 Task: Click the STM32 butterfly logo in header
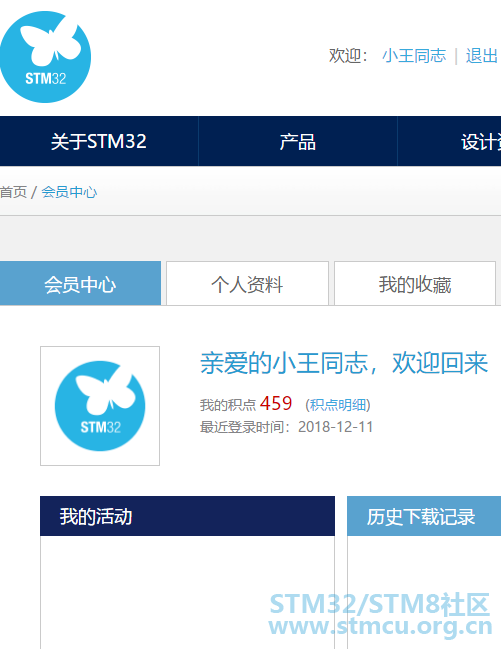click(45, 57)
